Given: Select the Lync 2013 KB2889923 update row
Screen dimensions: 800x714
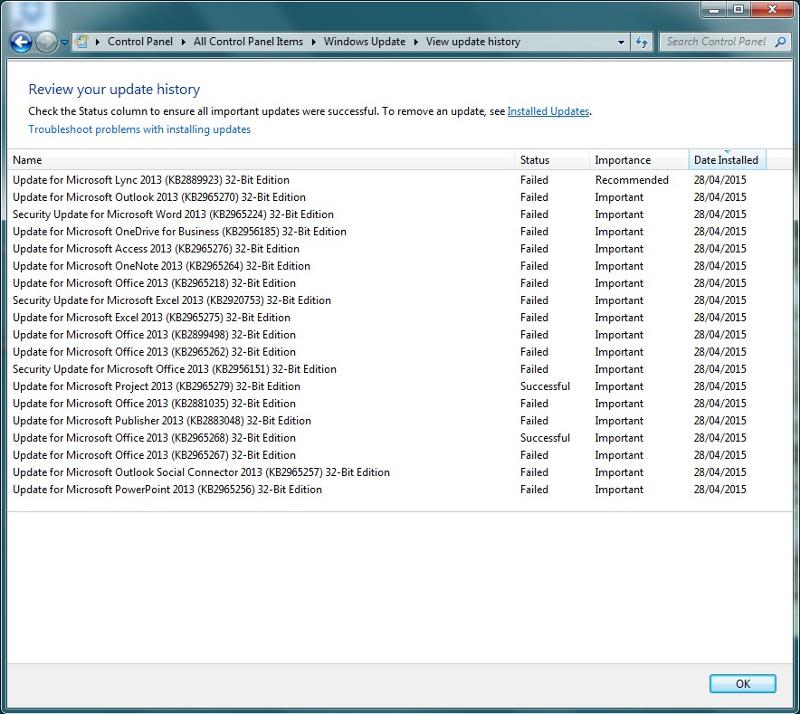Looking at the screenshot, I should tap(151, 180).
